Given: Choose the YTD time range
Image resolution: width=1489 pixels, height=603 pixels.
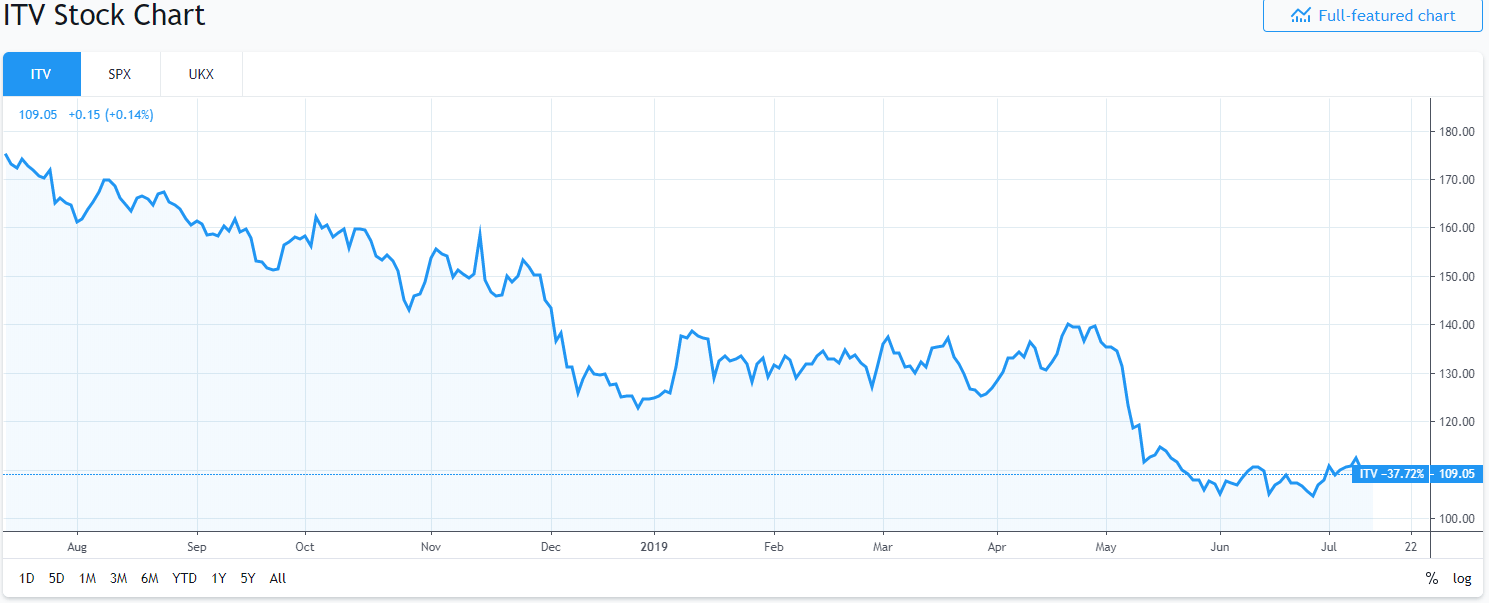Looking at the screenshot, I should click(x=184, y=578).
